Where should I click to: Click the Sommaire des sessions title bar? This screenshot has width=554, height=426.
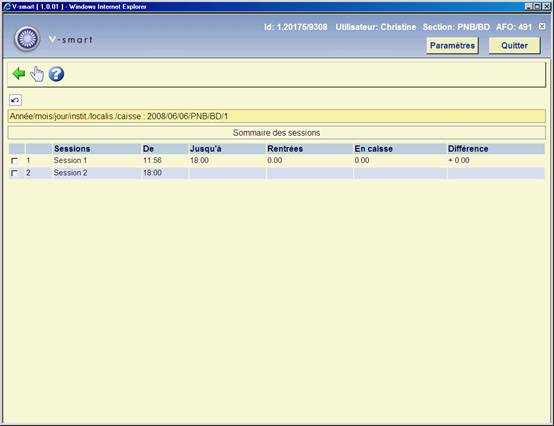[x=277, y=133]
